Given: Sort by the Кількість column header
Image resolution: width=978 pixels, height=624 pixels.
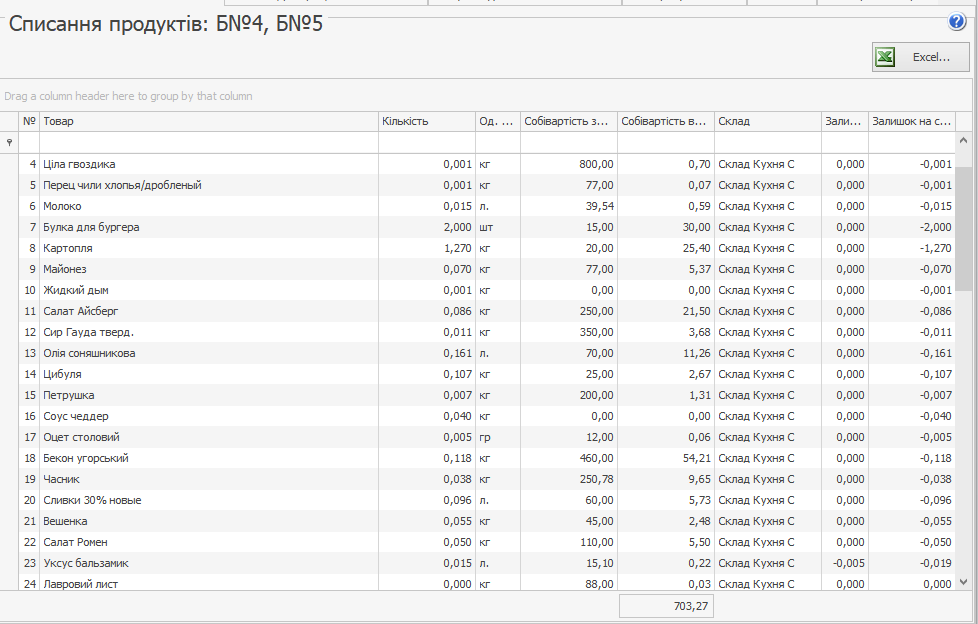Looking at the screenshot, I should 426,121.
